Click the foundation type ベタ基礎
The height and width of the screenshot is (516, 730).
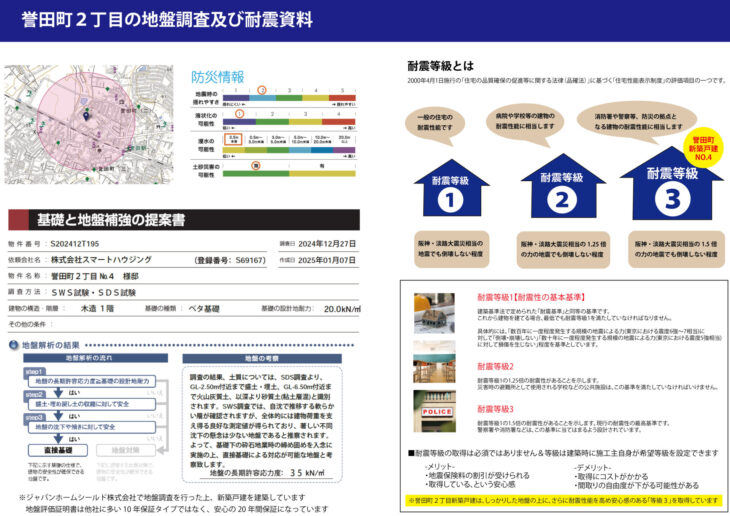[x=204, y=309]
